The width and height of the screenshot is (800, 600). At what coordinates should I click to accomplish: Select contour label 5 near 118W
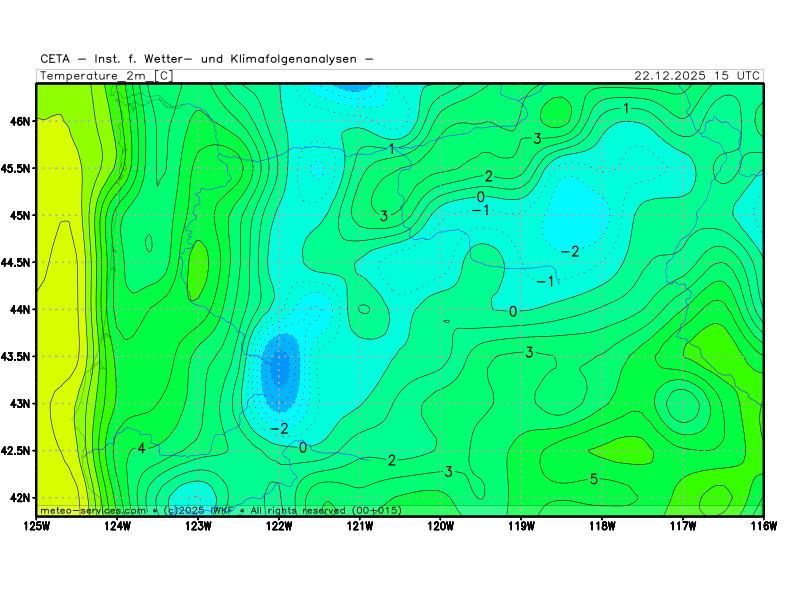[593, 479]
